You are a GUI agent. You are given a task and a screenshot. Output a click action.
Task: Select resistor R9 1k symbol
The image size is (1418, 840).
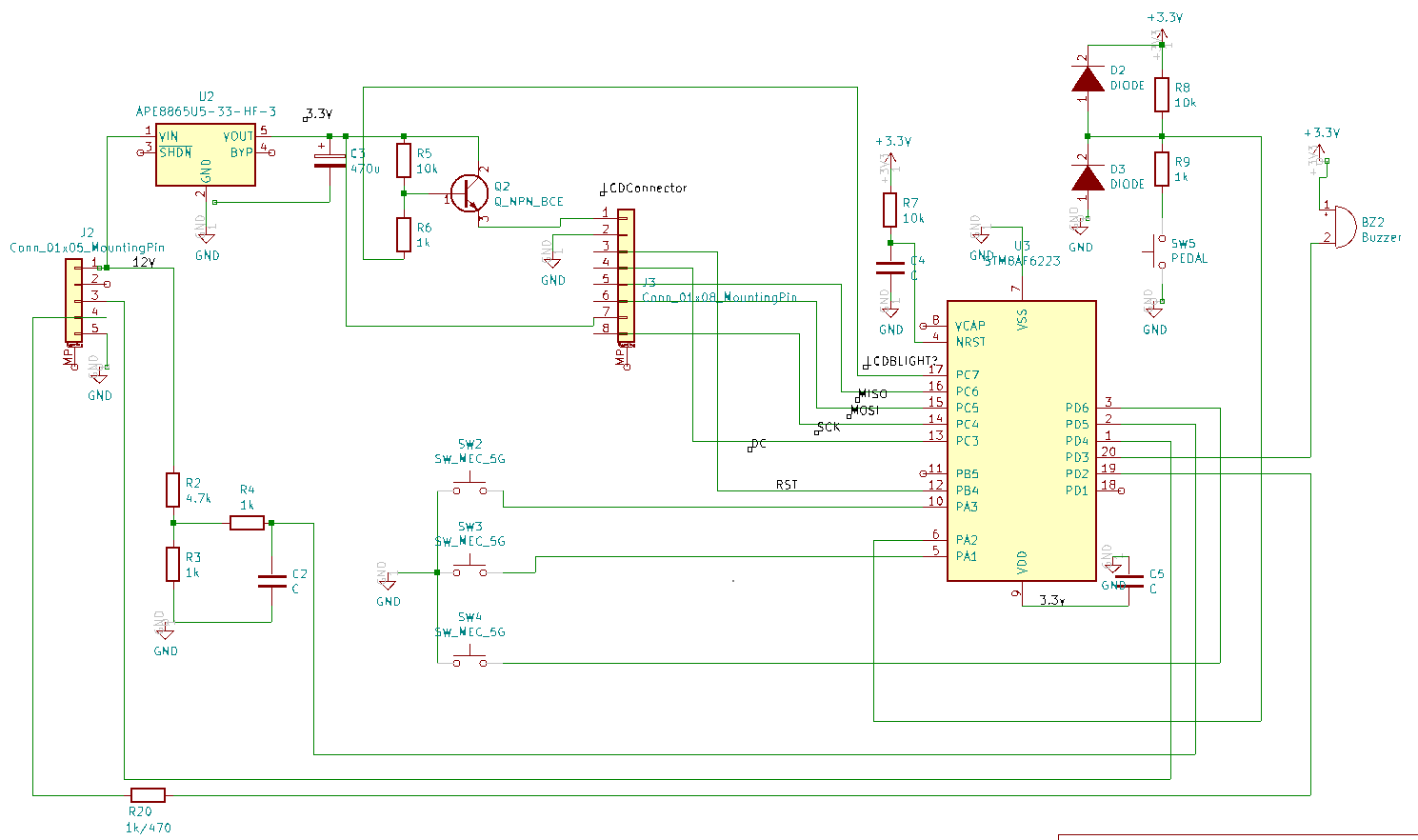(1162, 169)
